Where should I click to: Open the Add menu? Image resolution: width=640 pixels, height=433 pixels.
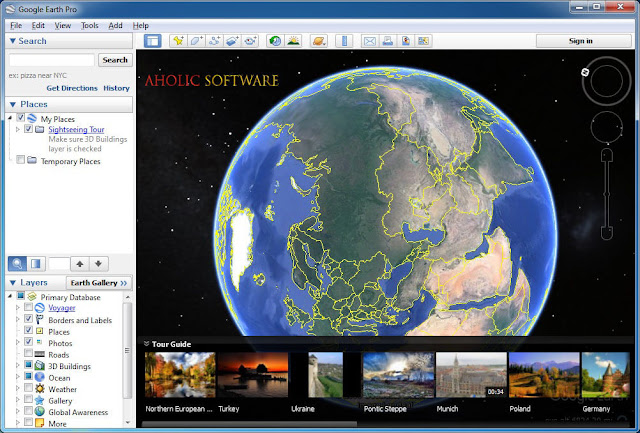(115, 25)
